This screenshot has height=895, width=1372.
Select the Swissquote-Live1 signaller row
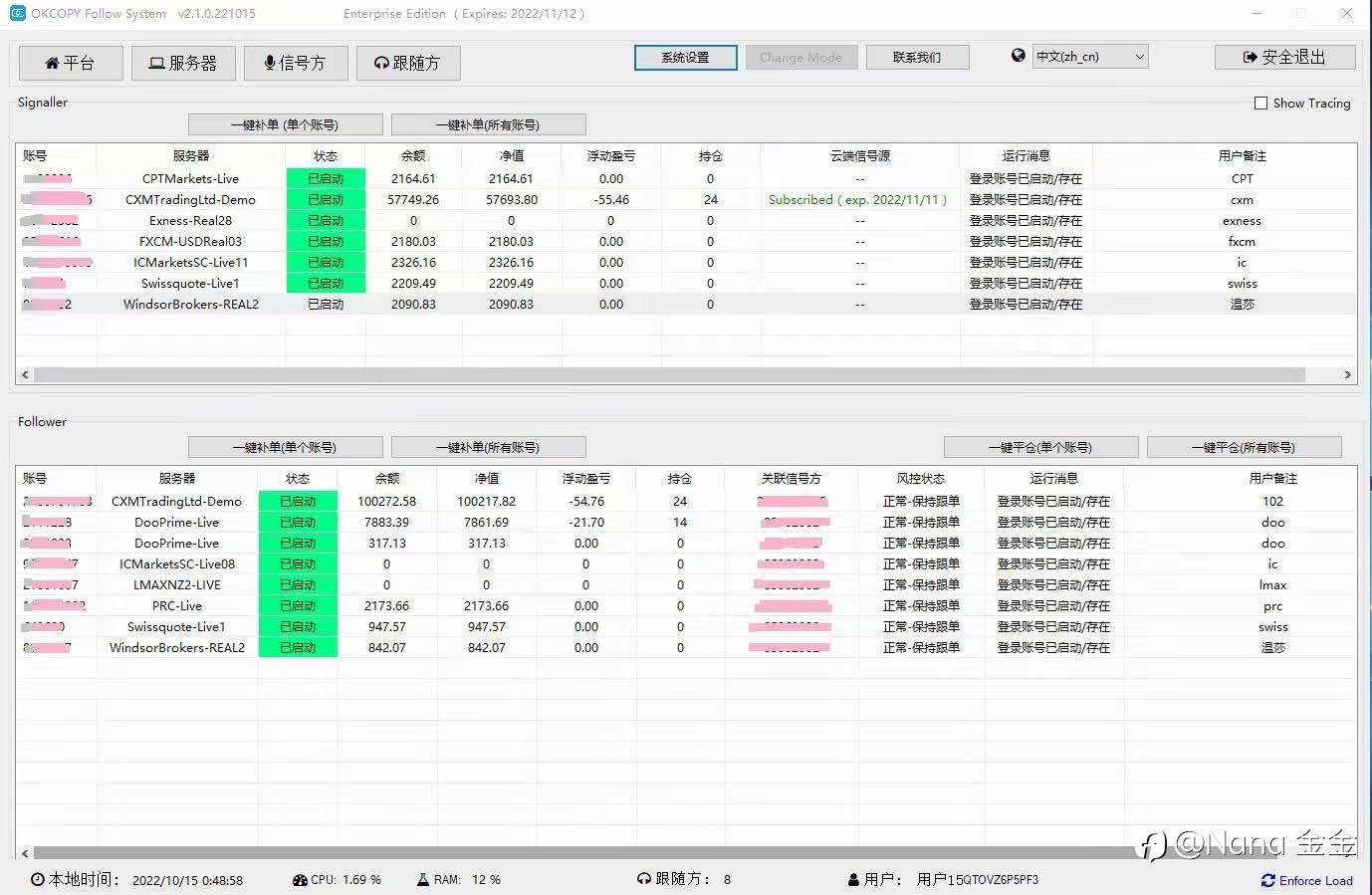686,284
